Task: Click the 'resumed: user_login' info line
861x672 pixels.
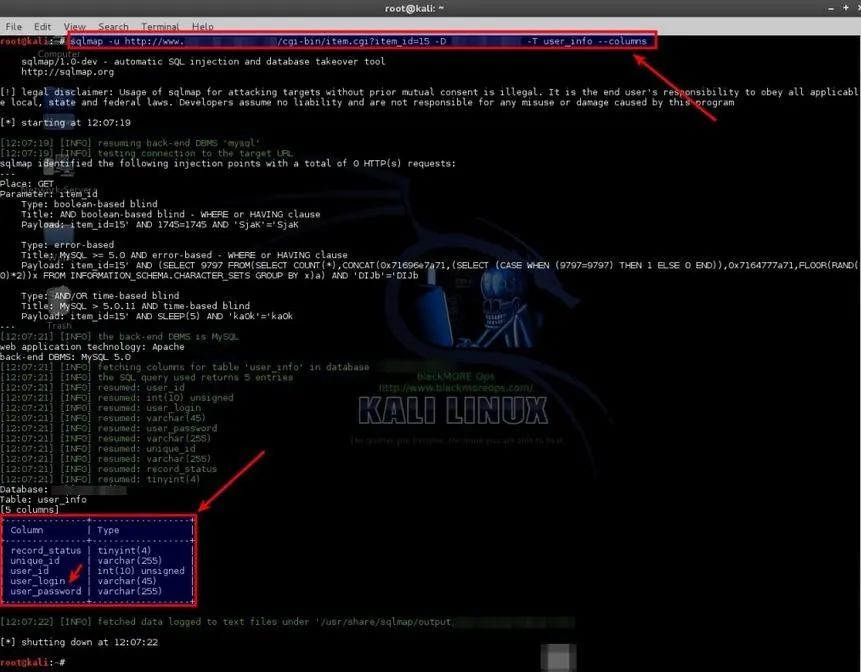Action: coord(100,408)
